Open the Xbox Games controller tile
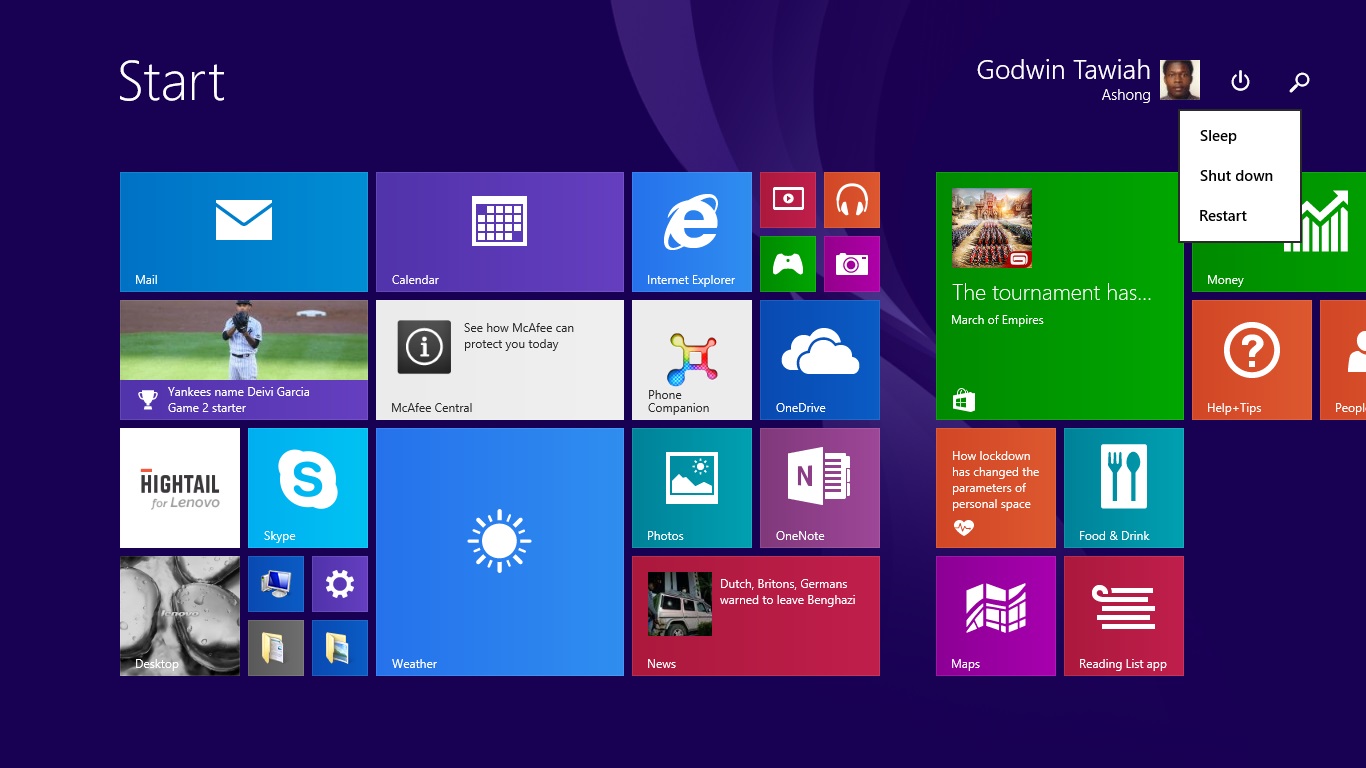Image resolution: width=1366 pixels, height=768 pixels. point(788,264)
